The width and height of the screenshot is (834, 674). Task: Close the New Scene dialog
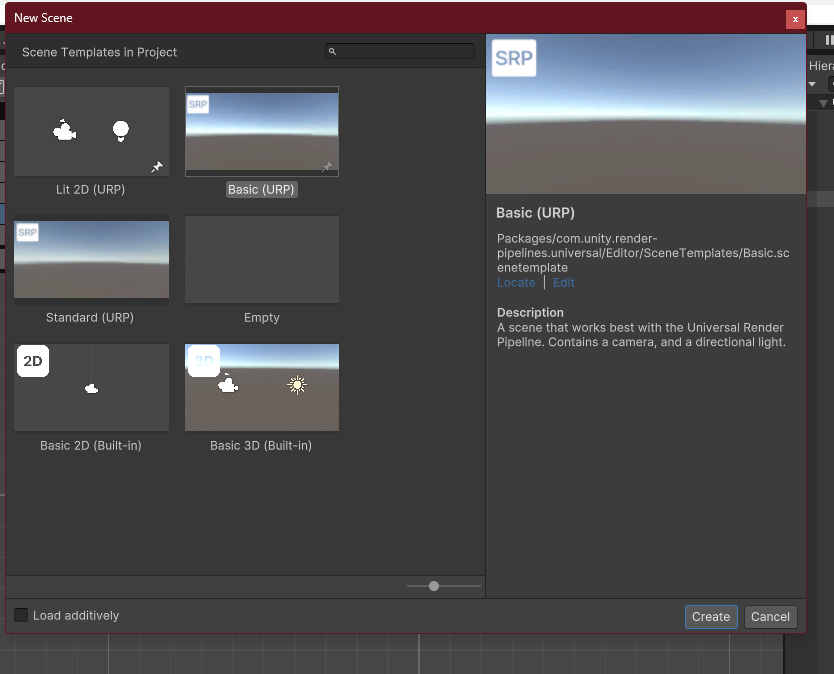pos(795,19)
